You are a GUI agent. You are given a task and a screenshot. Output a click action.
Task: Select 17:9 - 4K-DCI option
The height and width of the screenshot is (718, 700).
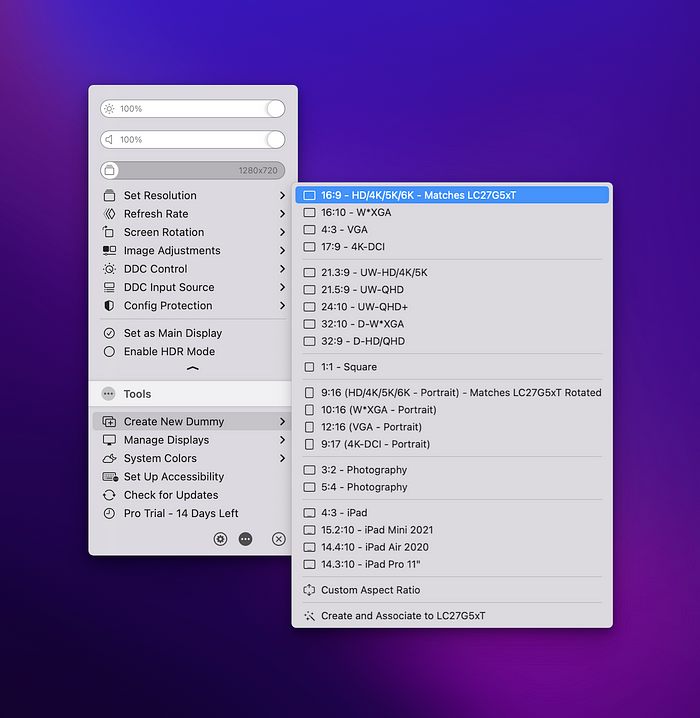tap(452, 247)
